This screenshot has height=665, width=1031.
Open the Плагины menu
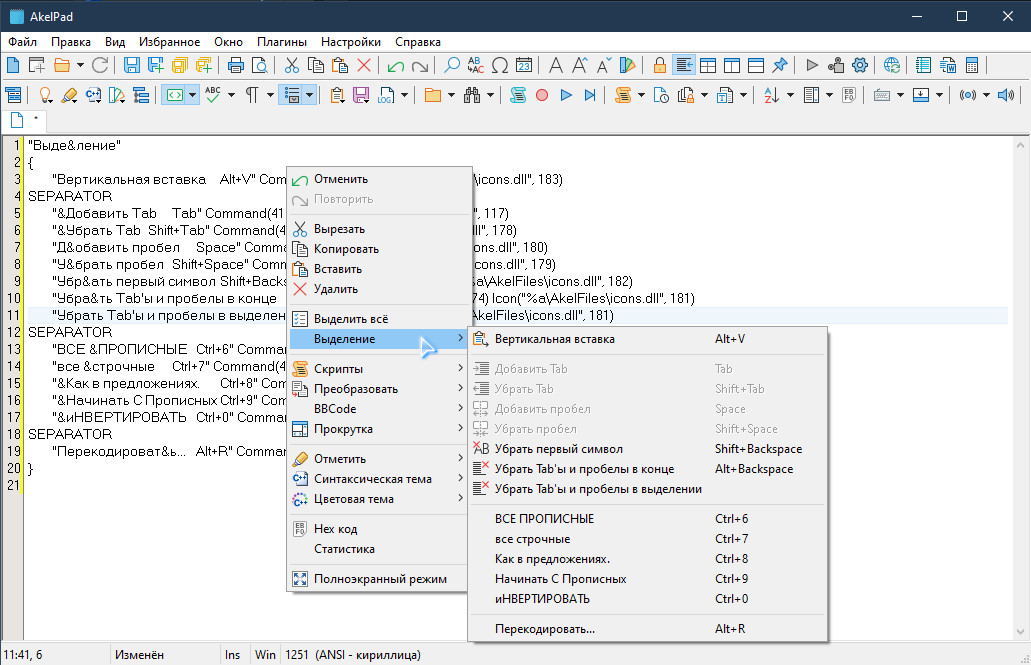coord(281,42)
